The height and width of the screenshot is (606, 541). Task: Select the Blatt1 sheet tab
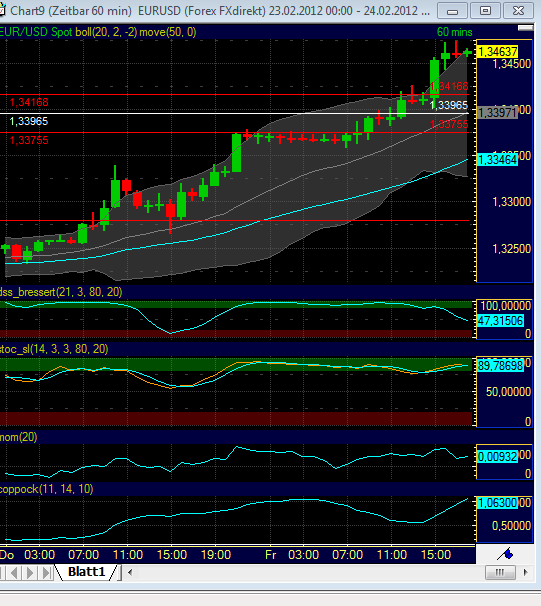pos(86,572)
